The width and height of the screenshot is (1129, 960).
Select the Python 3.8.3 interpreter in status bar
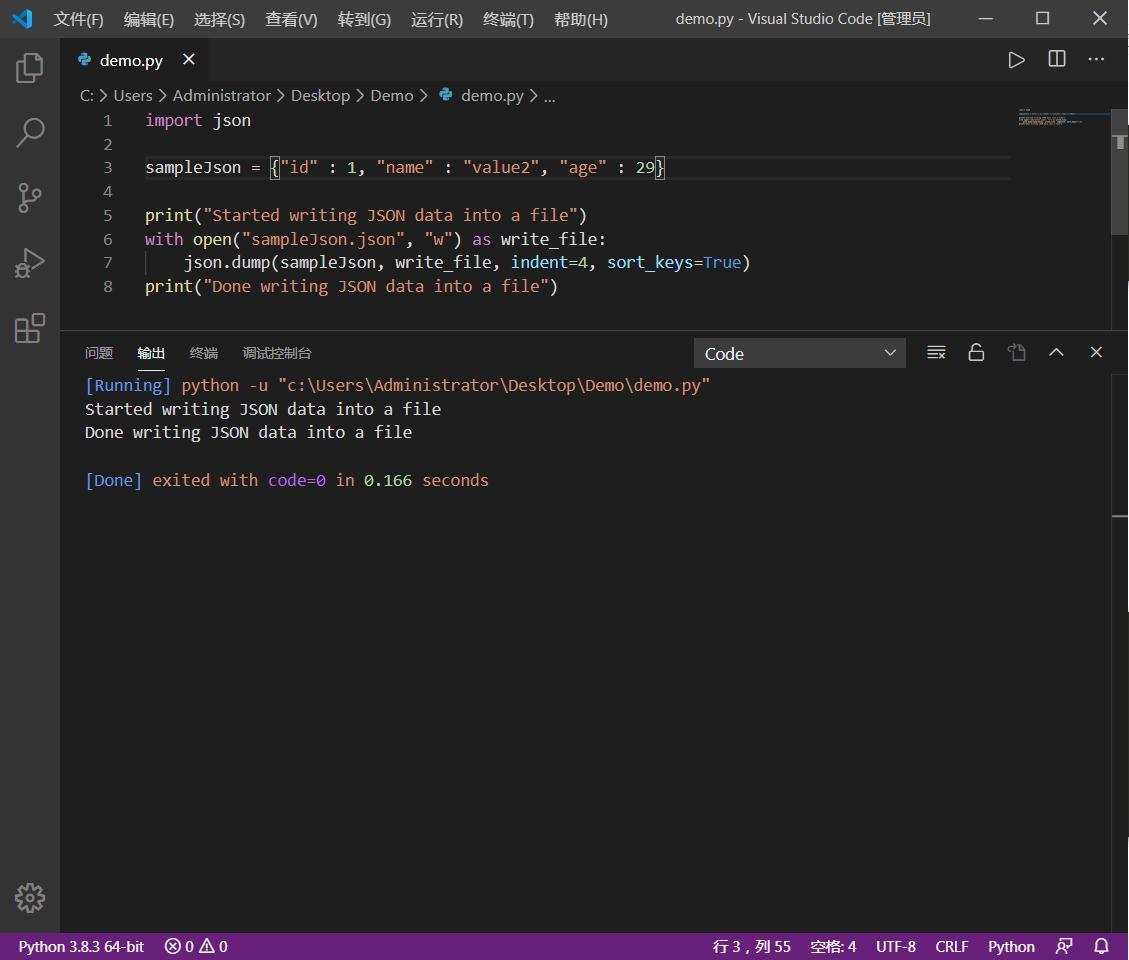point(80,946)
